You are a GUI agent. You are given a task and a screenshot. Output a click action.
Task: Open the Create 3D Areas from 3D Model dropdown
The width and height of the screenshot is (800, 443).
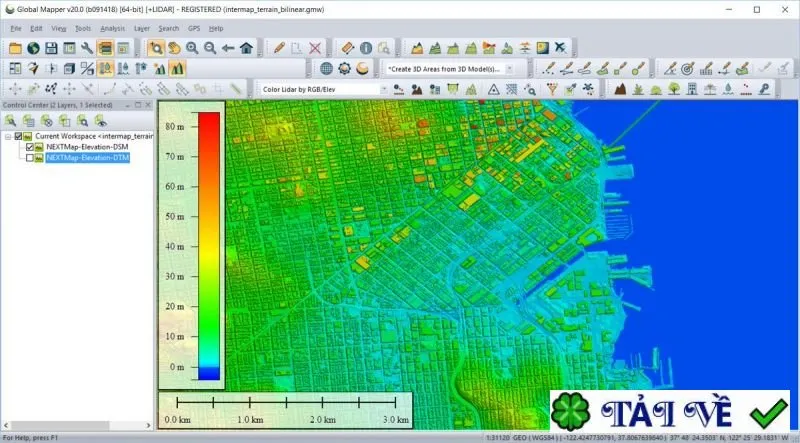[509, 68]
